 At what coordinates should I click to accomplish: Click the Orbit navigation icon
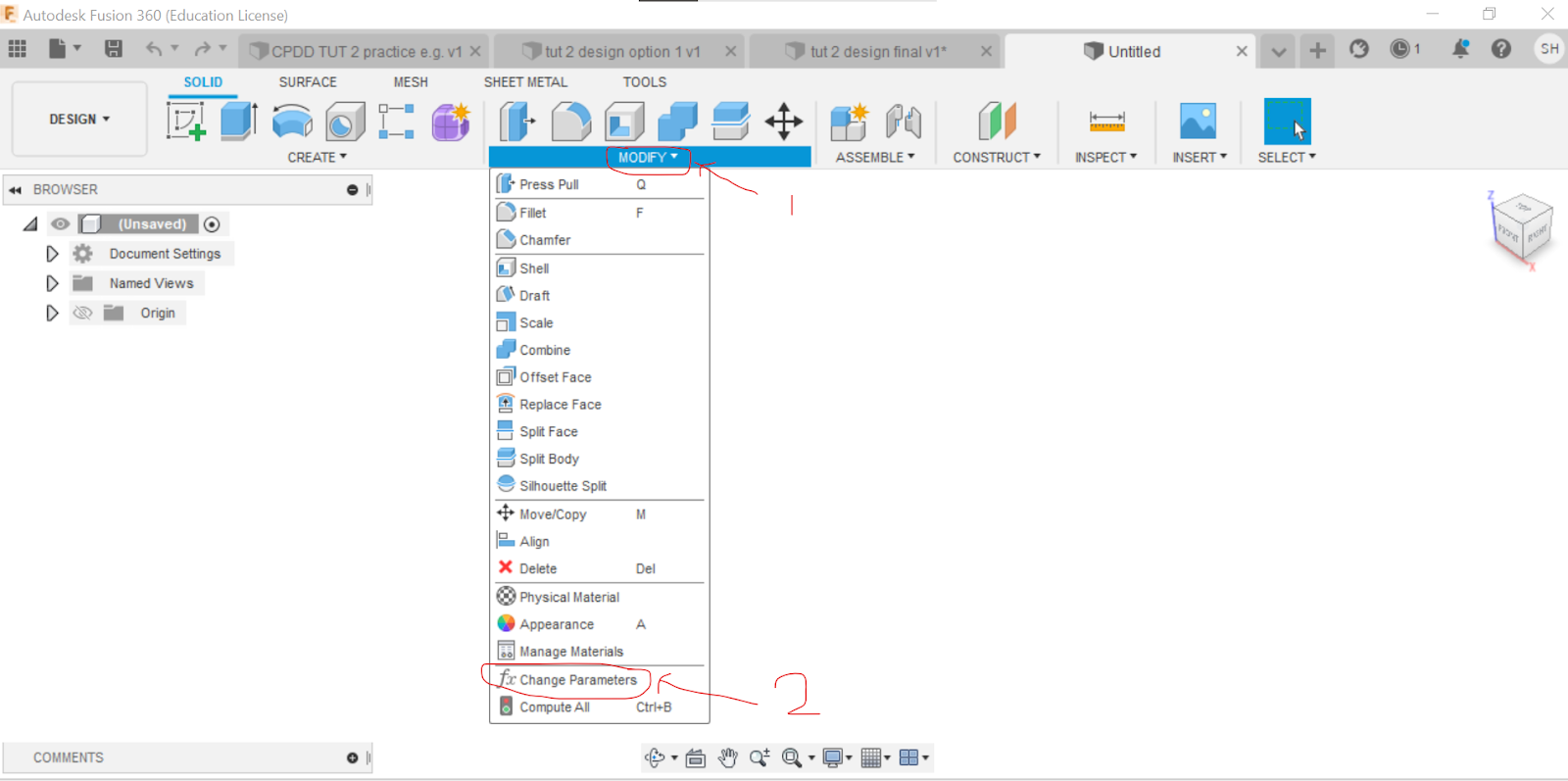[x=655, y=757]
